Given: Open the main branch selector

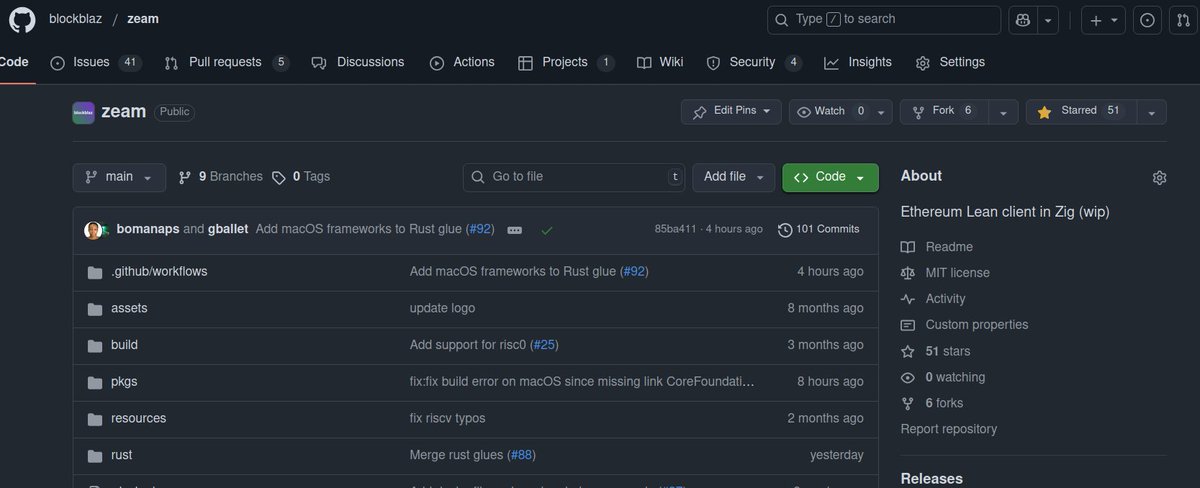Looking at the screenshot, I should 118,177.
